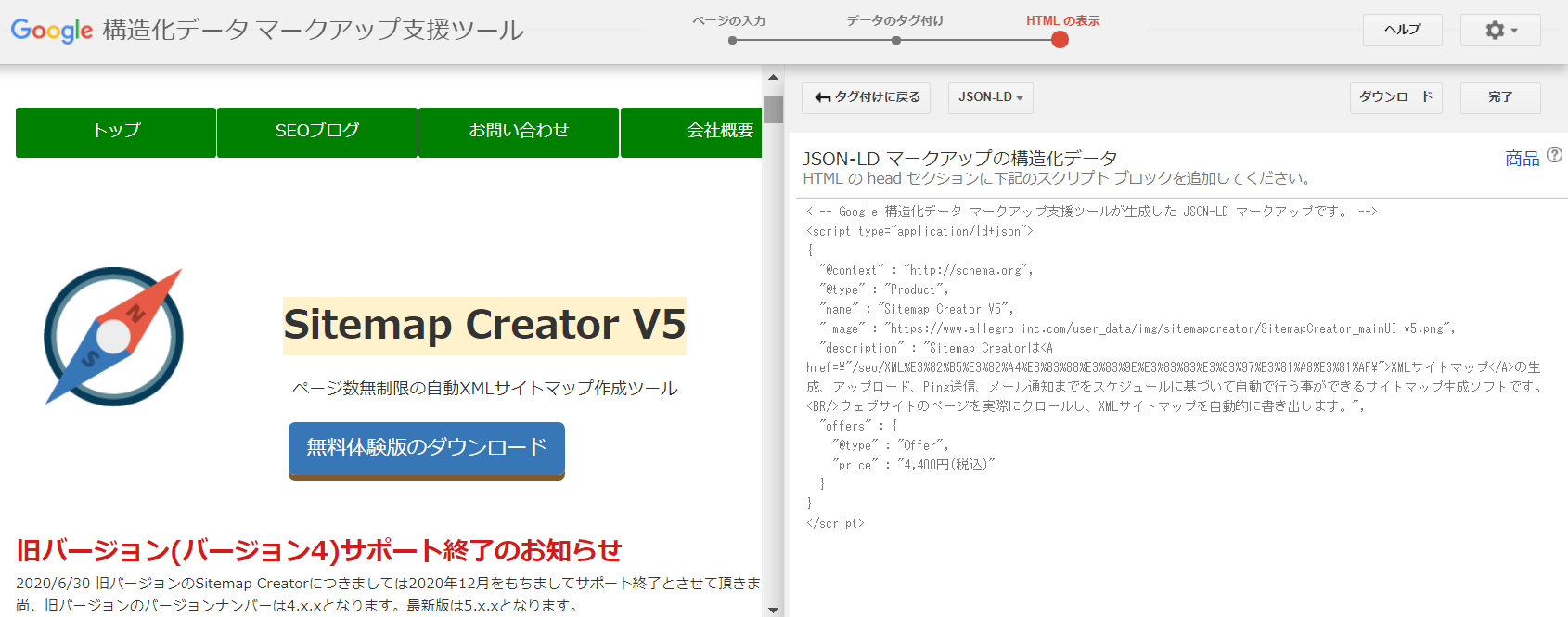The image size is (1568, 617).
Task: Go back with タグ付けに戻る button
Action: (866, 97)
